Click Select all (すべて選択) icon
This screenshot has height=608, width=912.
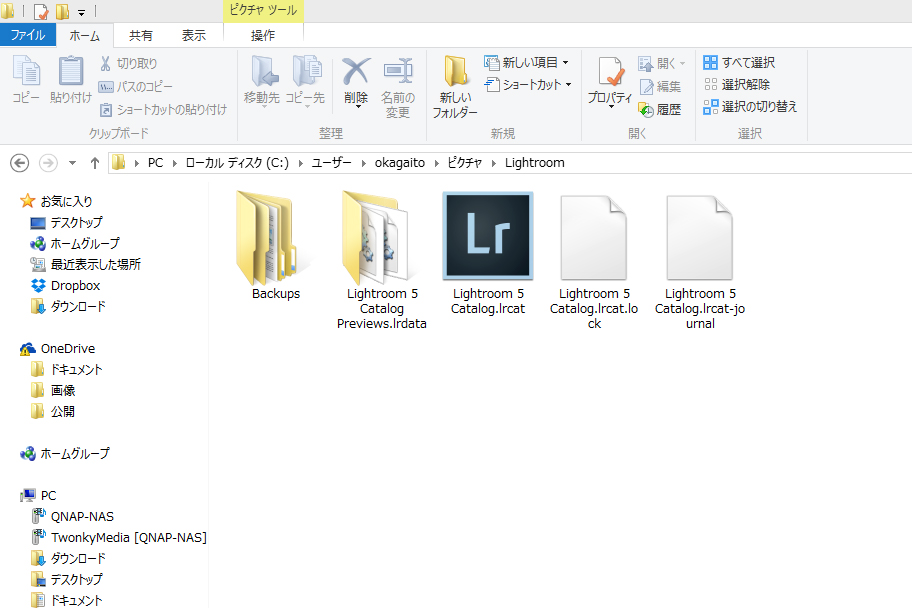click(x=710, y=62)
